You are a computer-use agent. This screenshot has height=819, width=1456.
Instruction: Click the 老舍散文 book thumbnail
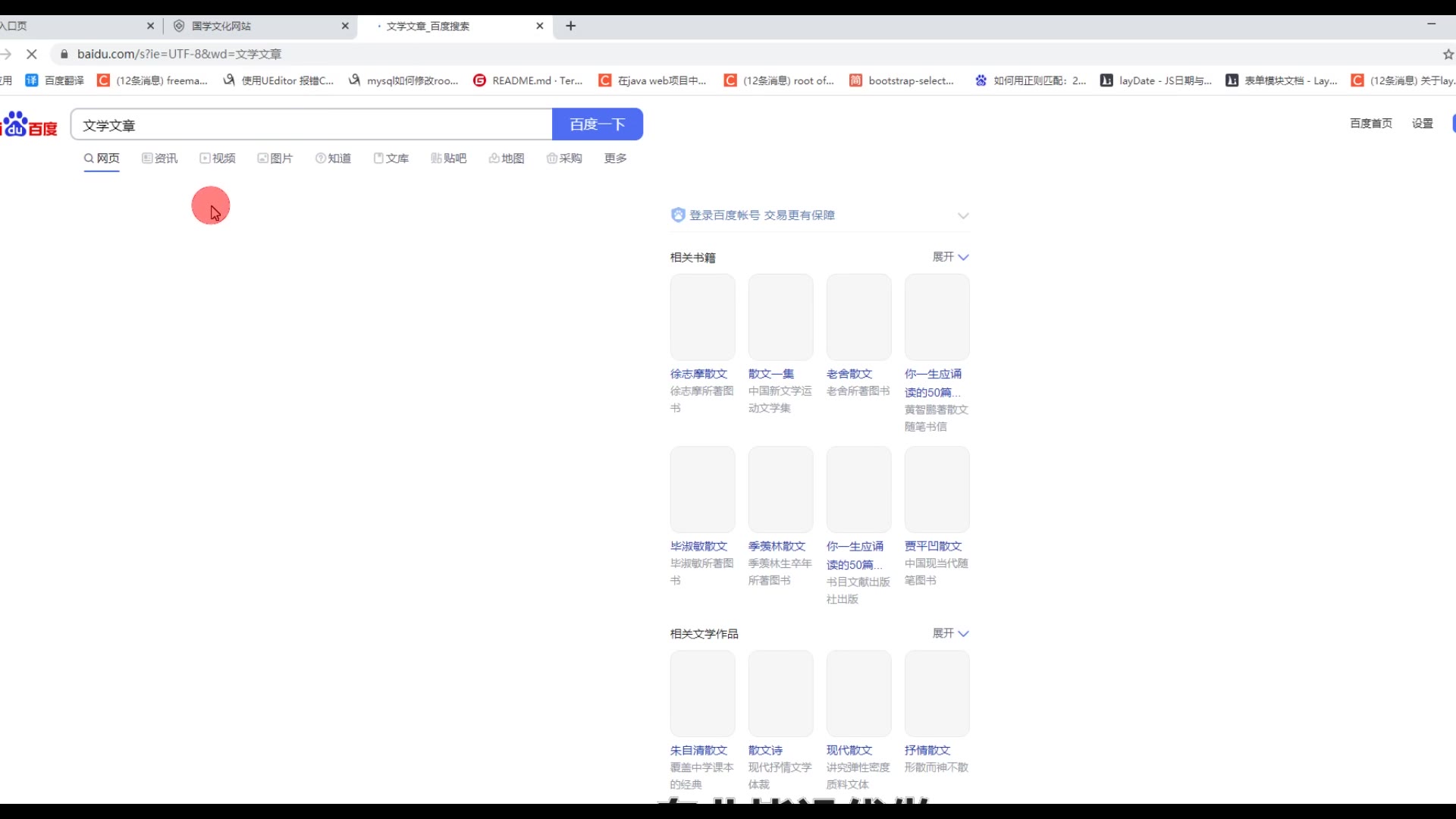click(859, 317)
